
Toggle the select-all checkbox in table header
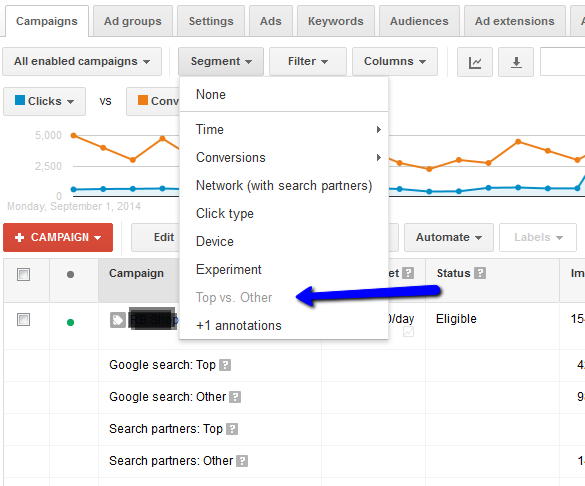pos(24,275)
